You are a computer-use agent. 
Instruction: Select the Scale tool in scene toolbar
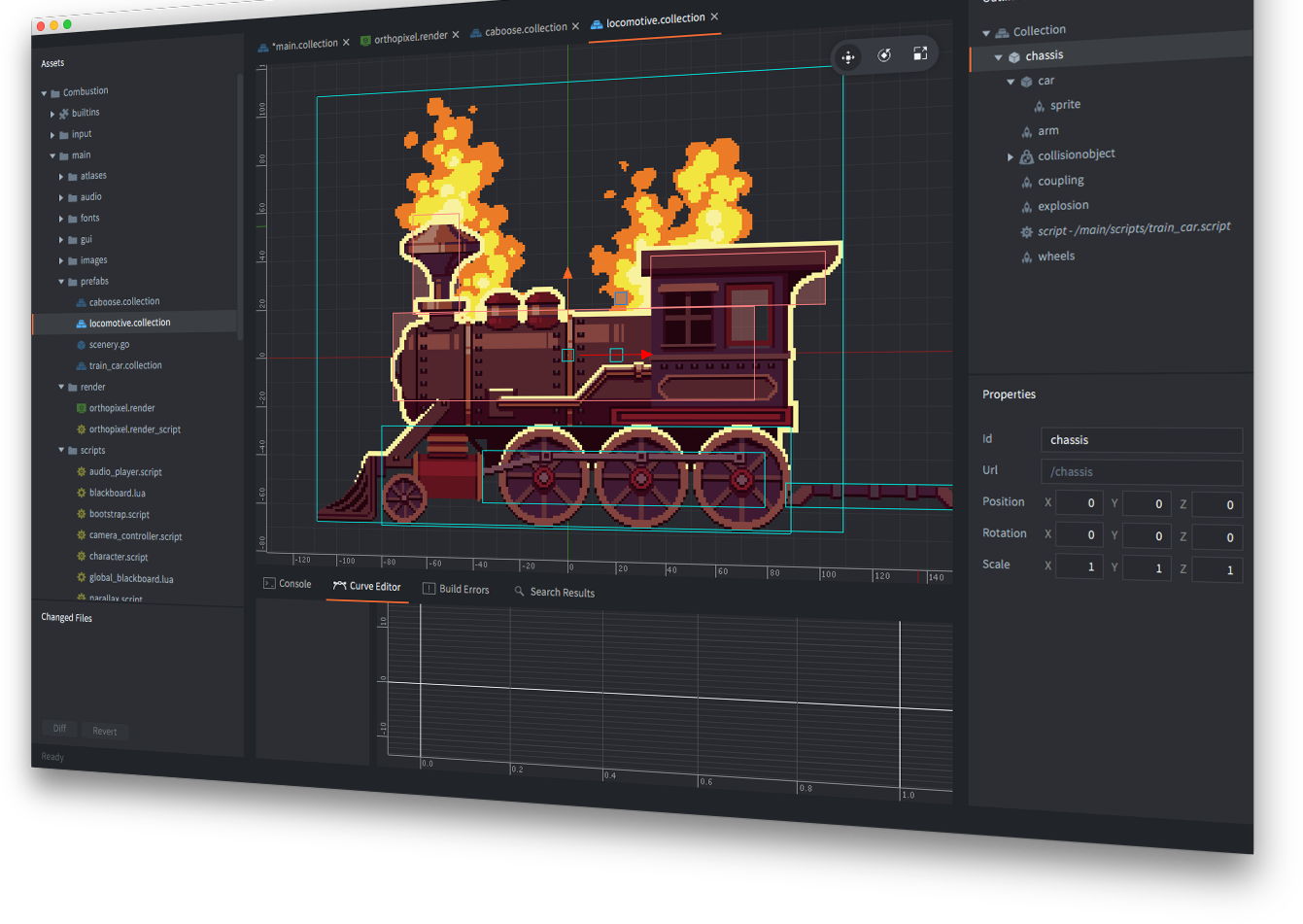click(920, 53)
